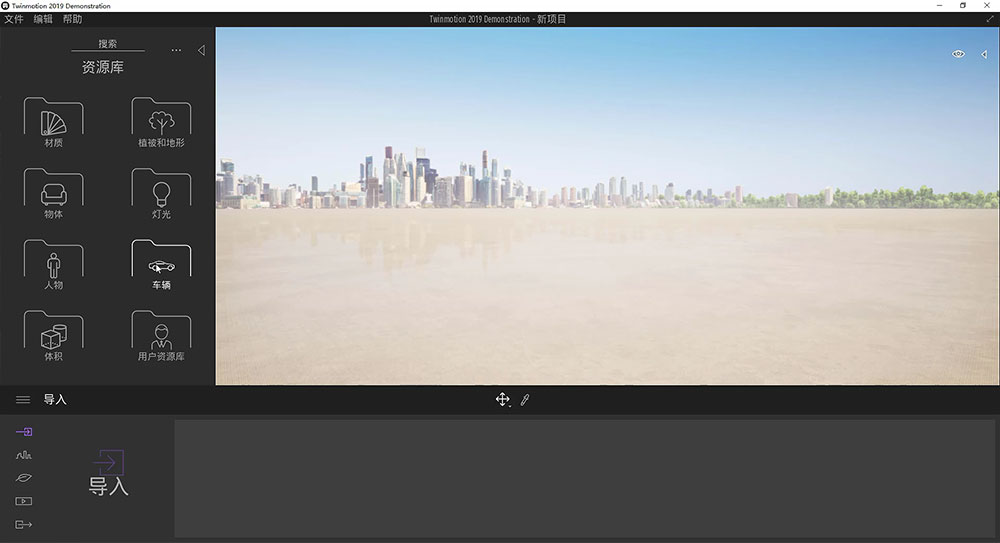Open the 材质 (Materials) folder
The width and height of the screenshot is (1000, 543).
coord(53,123)
